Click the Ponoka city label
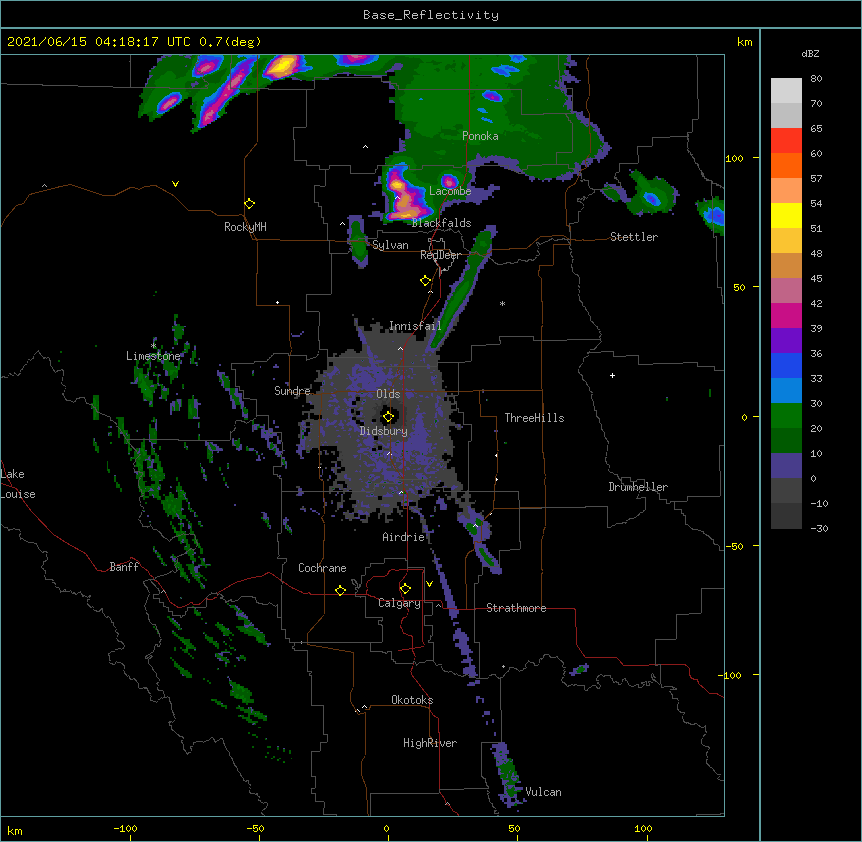The width and height of the screenshot is (862, 842). pyautogui.click(x=480, y=136)
